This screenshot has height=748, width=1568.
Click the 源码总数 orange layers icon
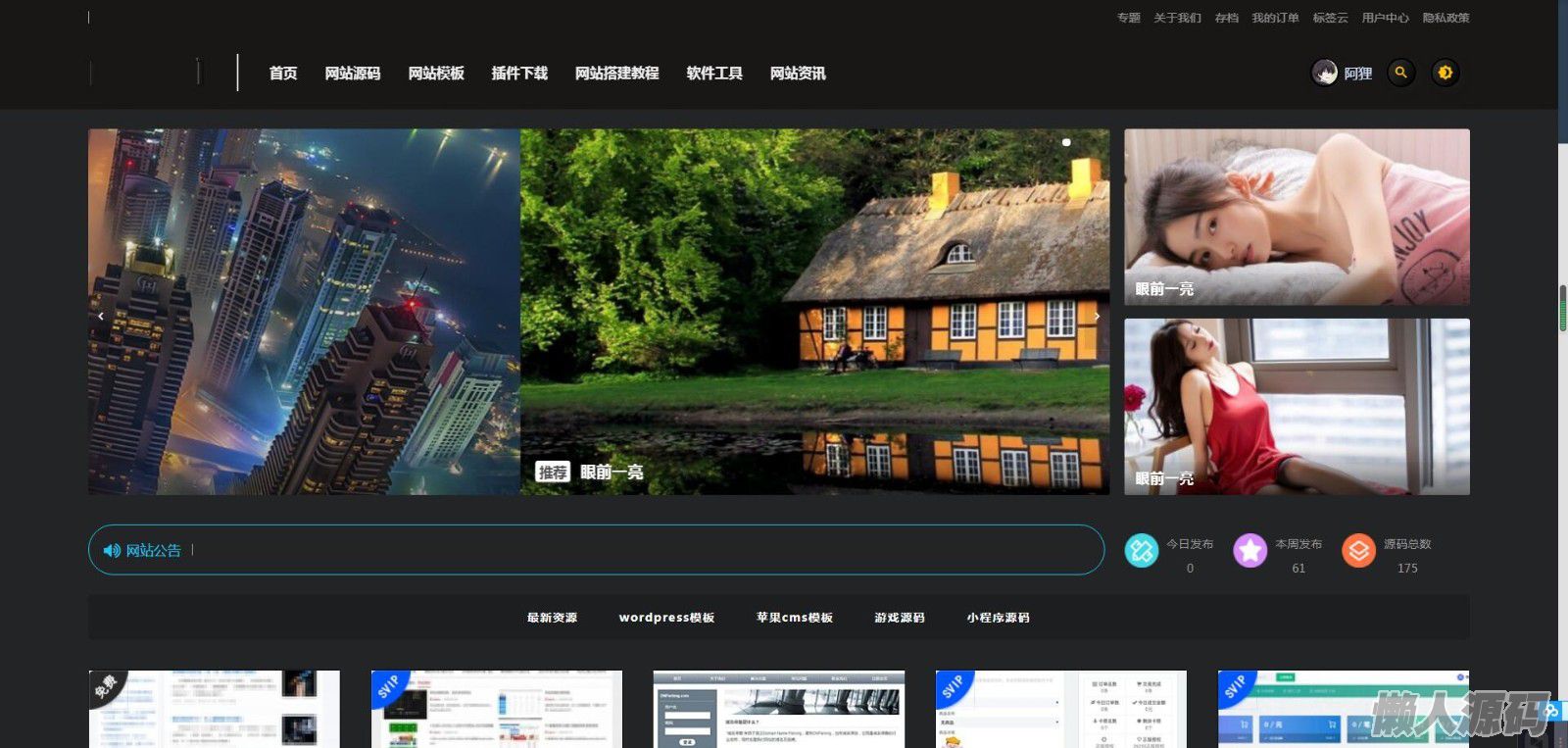(x=1358, y=551)
